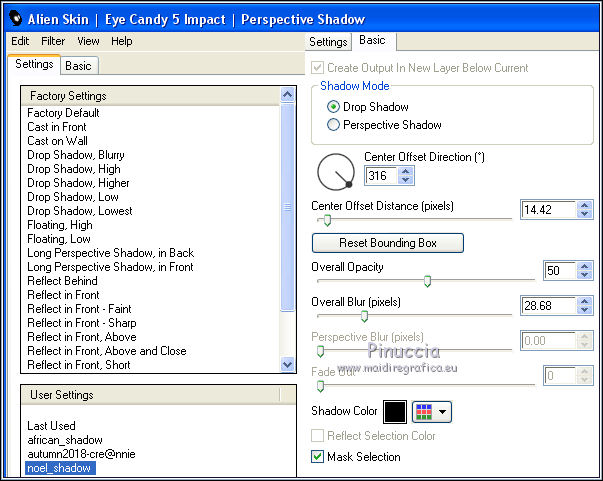Click the Fade Out slider handle
603x481 pixels.
(320, 386)
